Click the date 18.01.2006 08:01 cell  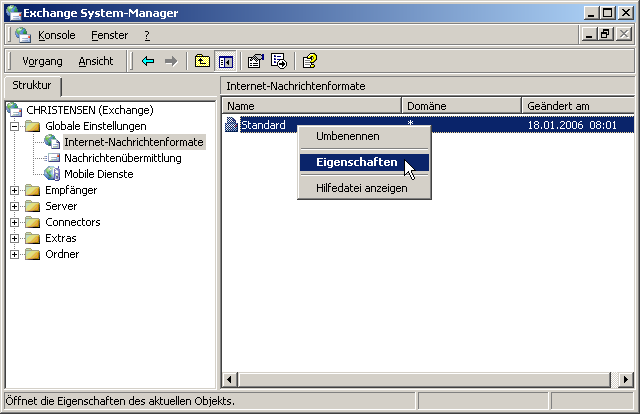[x=572, y=125]
